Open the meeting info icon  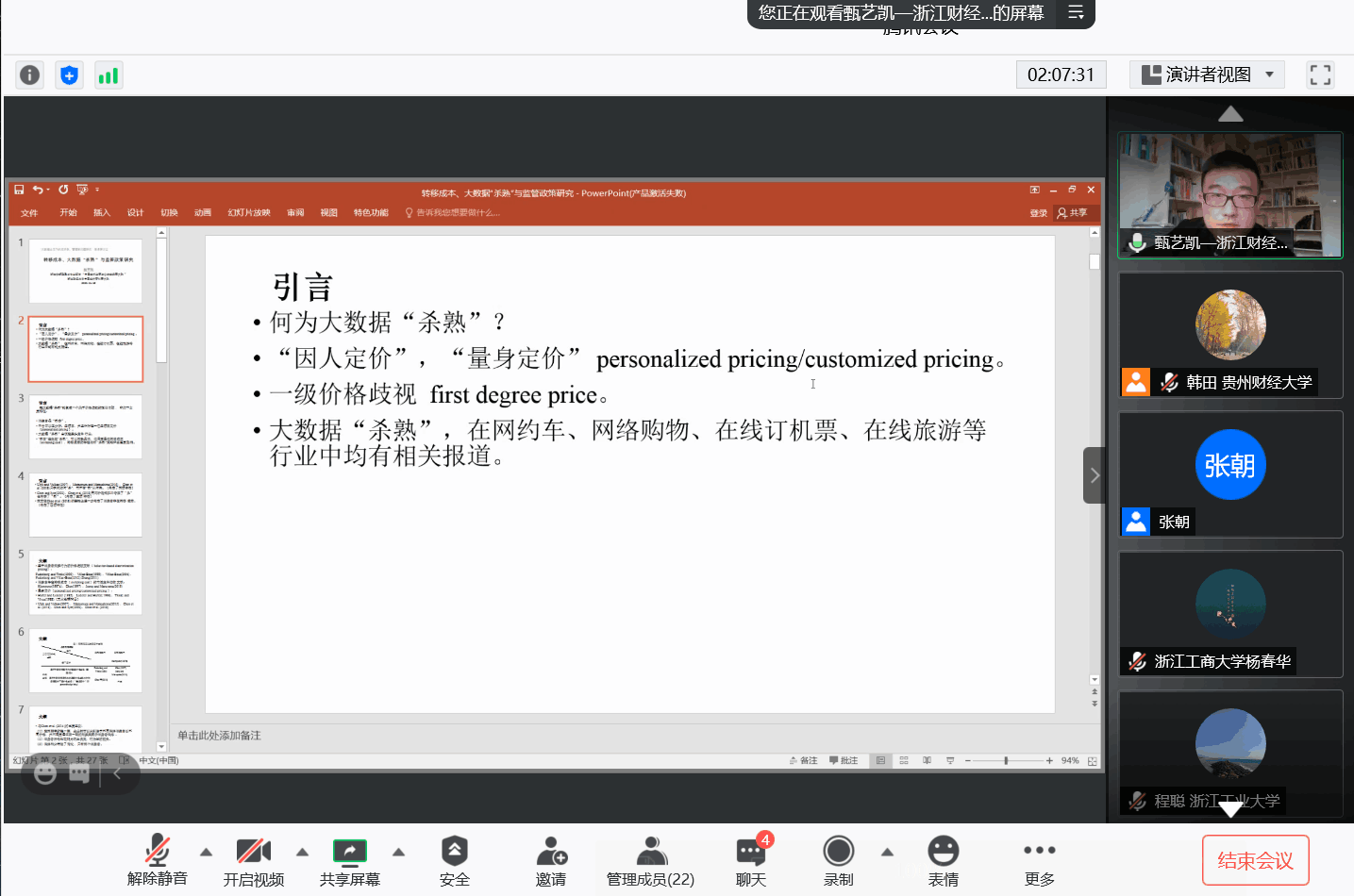tap(30, 75)
